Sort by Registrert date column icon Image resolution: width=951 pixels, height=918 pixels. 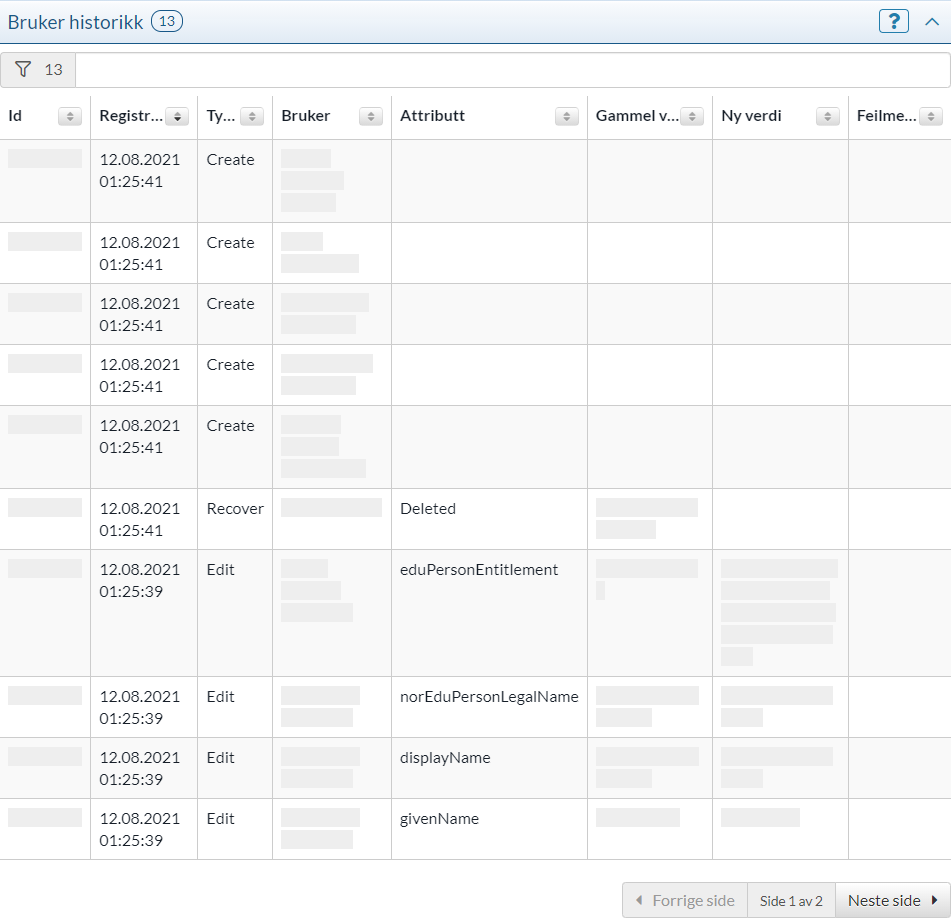[x=177, y=117]
